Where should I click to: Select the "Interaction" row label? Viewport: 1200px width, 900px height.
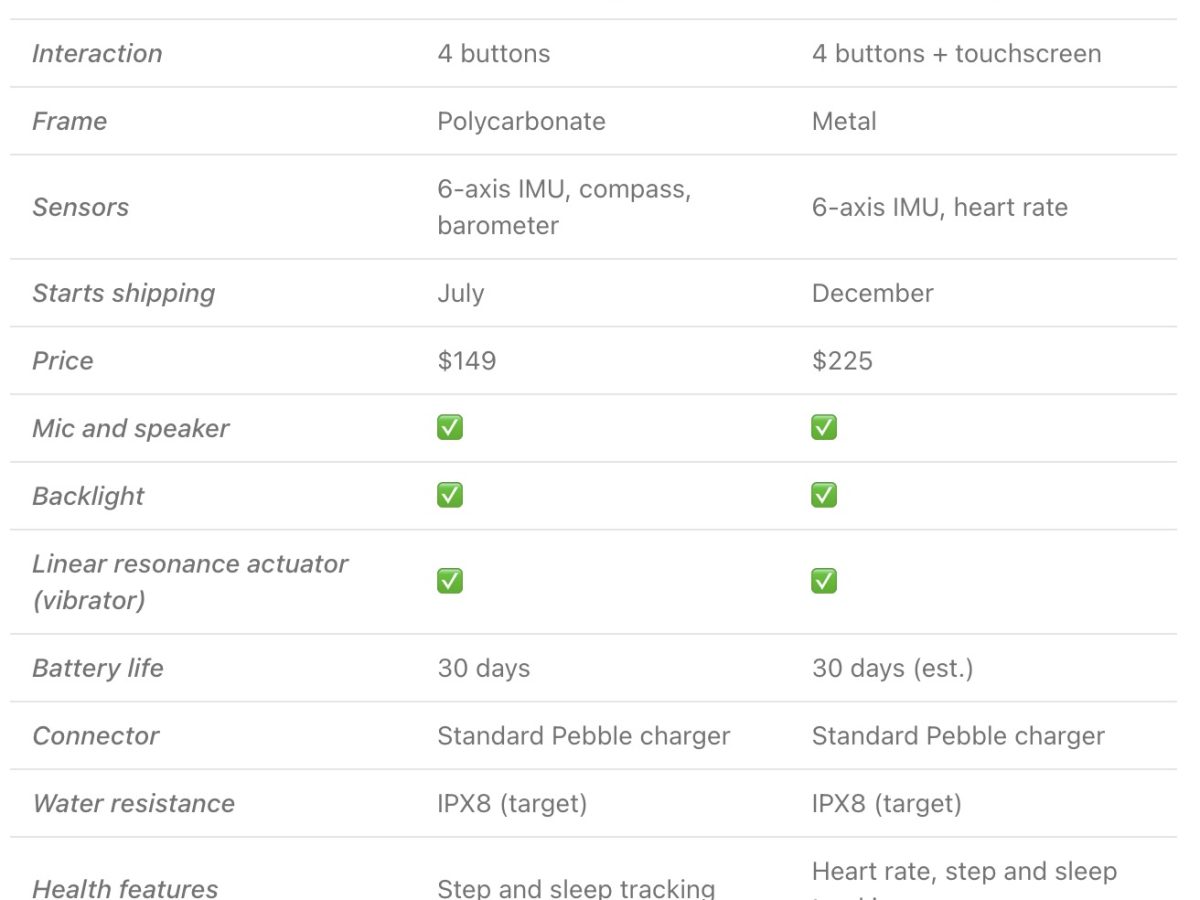point(97,54)
